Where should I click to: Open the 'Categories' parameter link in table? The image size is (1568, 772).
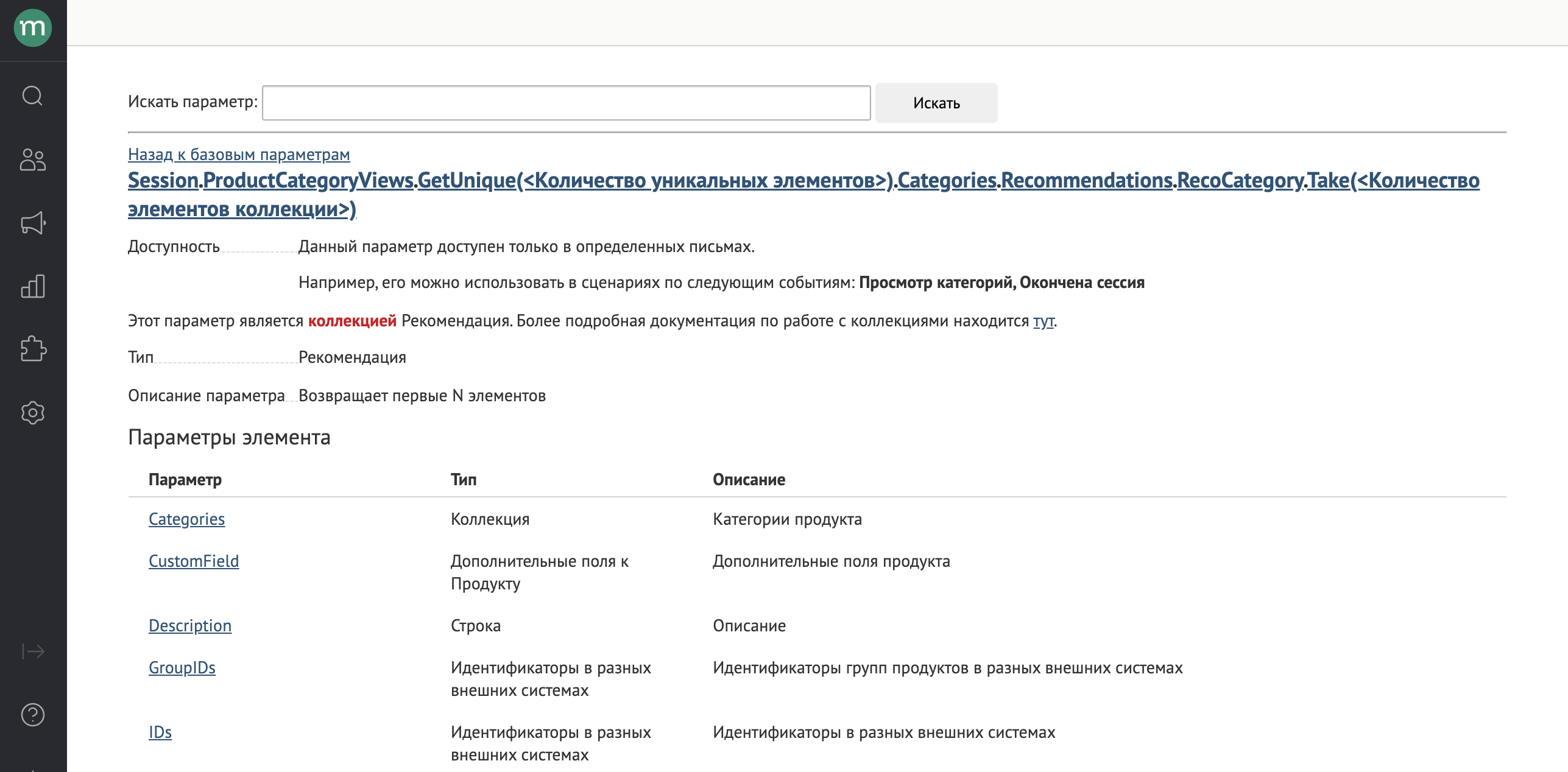pyautogui.click(x=186, y=519)
